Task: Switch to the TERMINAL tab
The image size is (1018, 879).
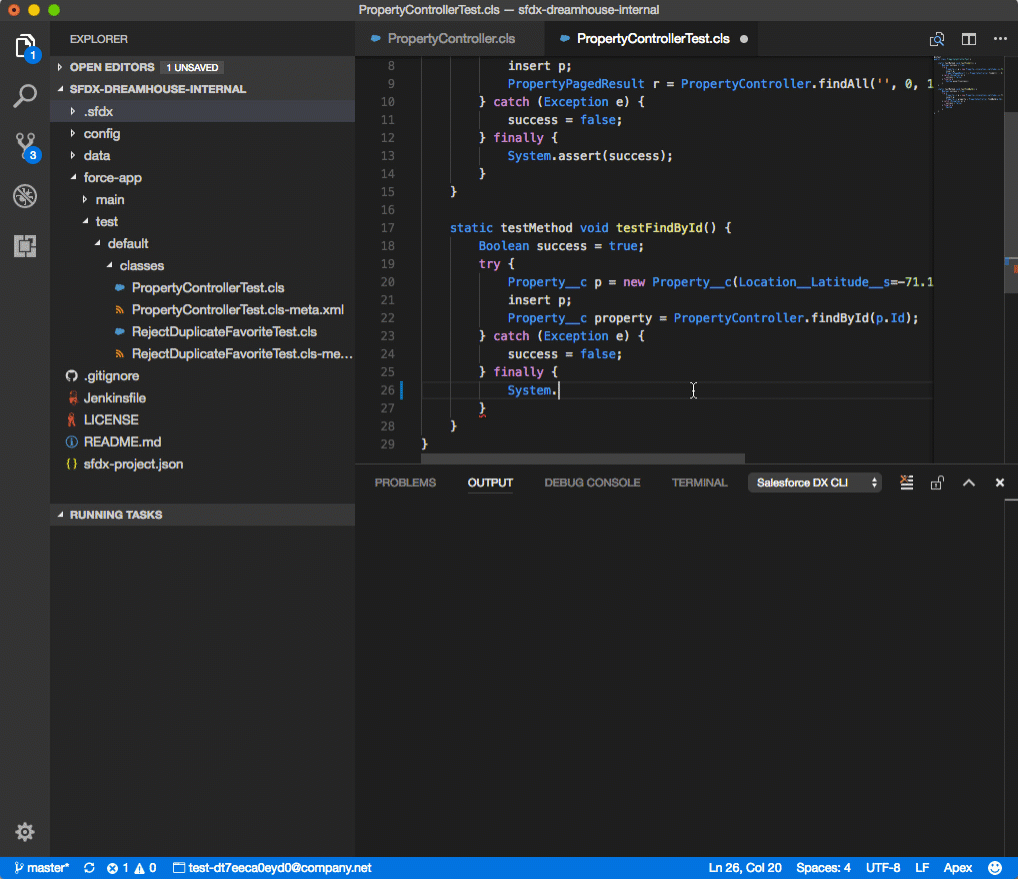Action: coord(698,482)
